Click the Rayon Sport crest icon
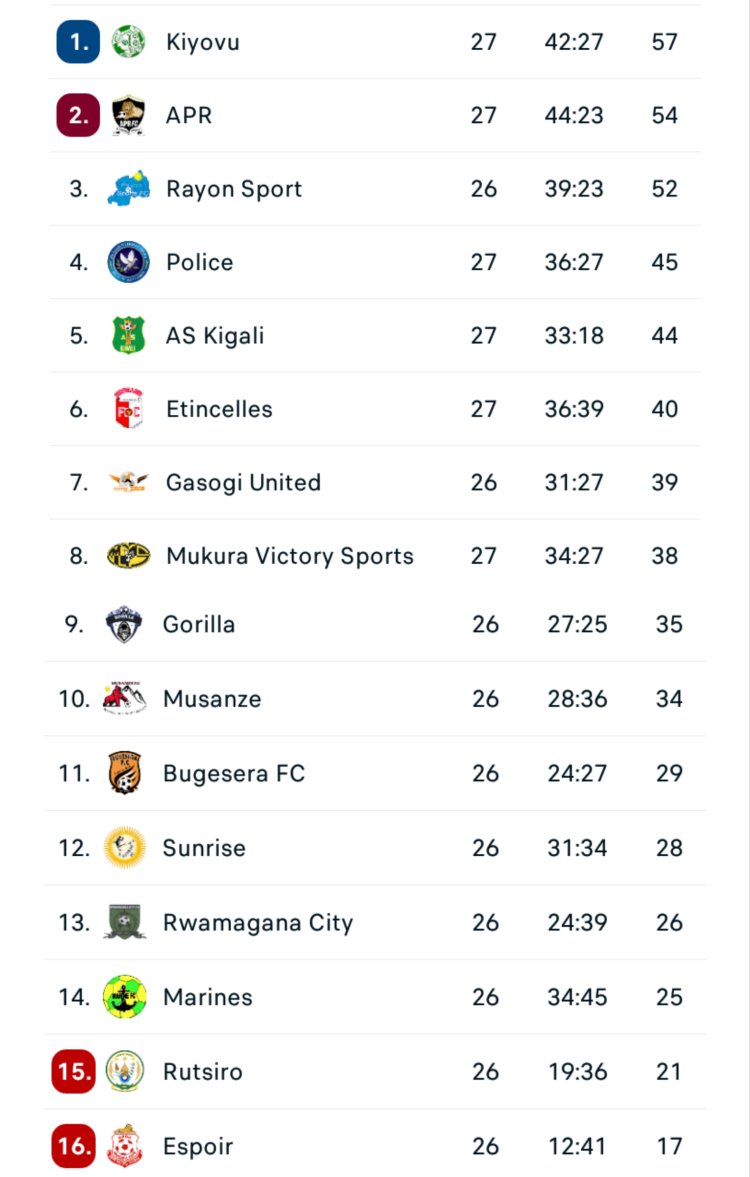Screen dimensions: 750x1177 128,188
